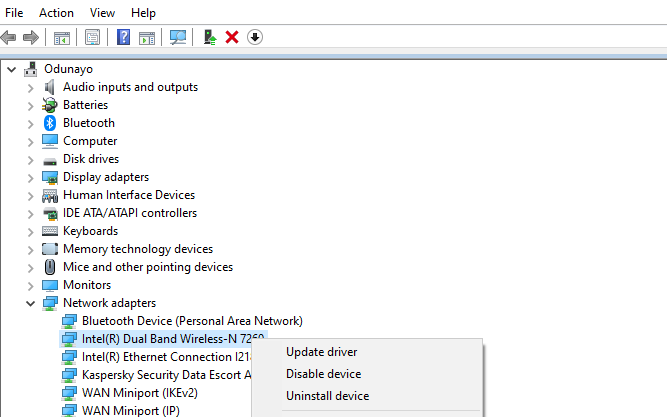Expand the Audio inputs and outputs node
Image resolution: width=667 pixels, height=417 pixels.
click(x=31, y=88)
